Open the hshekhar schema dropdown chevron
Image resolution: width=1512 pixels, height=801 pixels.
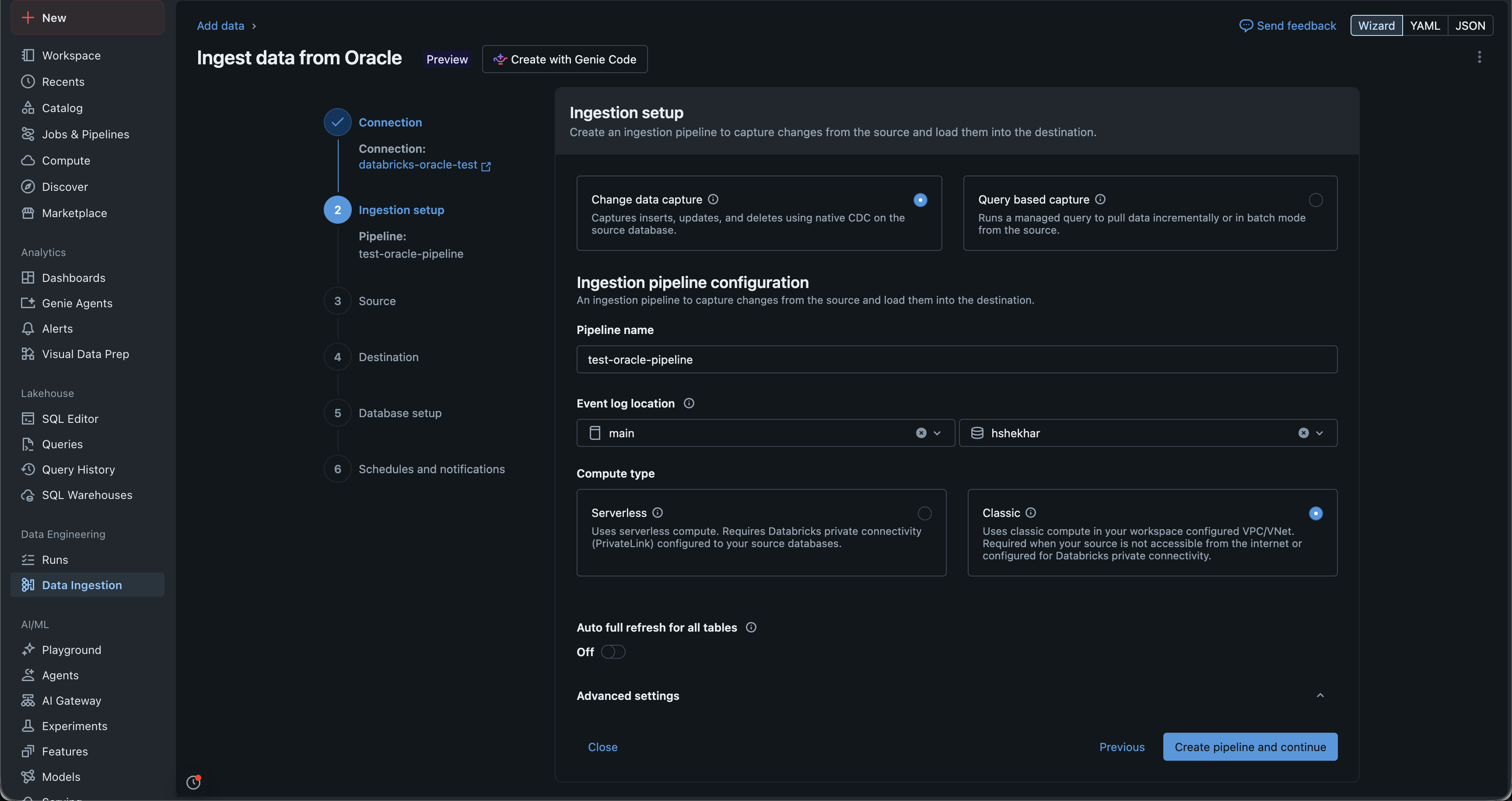[1319, 433]
